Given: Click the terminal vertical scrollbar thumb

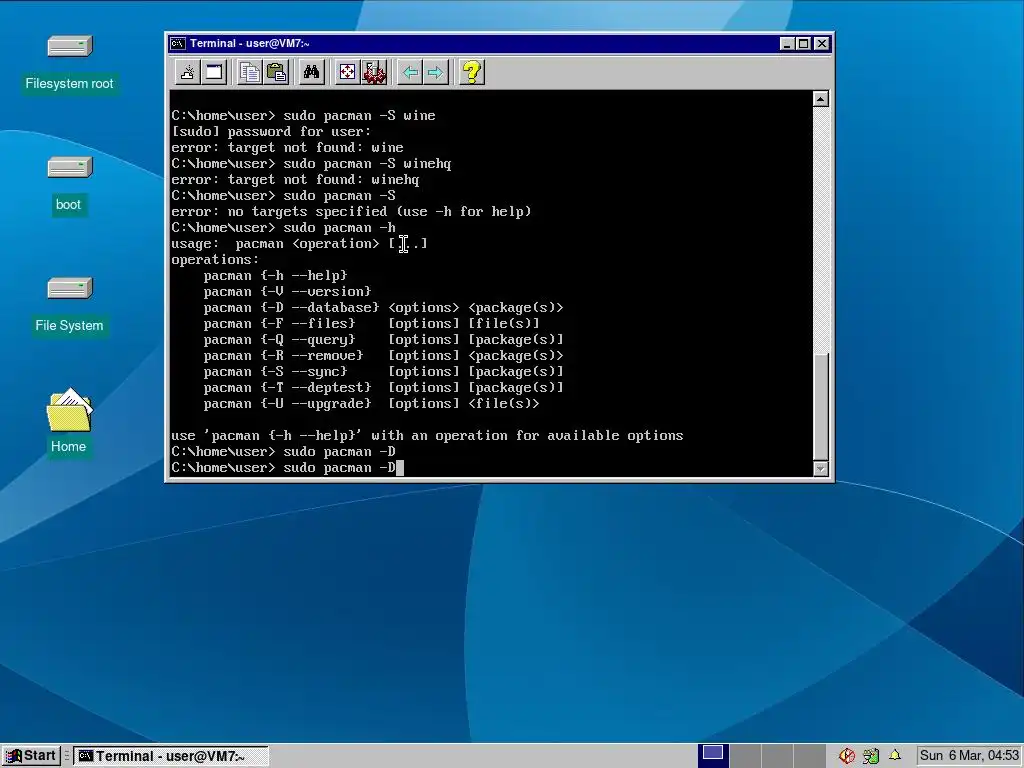Looking at the screenshot, I should [821, 406].
